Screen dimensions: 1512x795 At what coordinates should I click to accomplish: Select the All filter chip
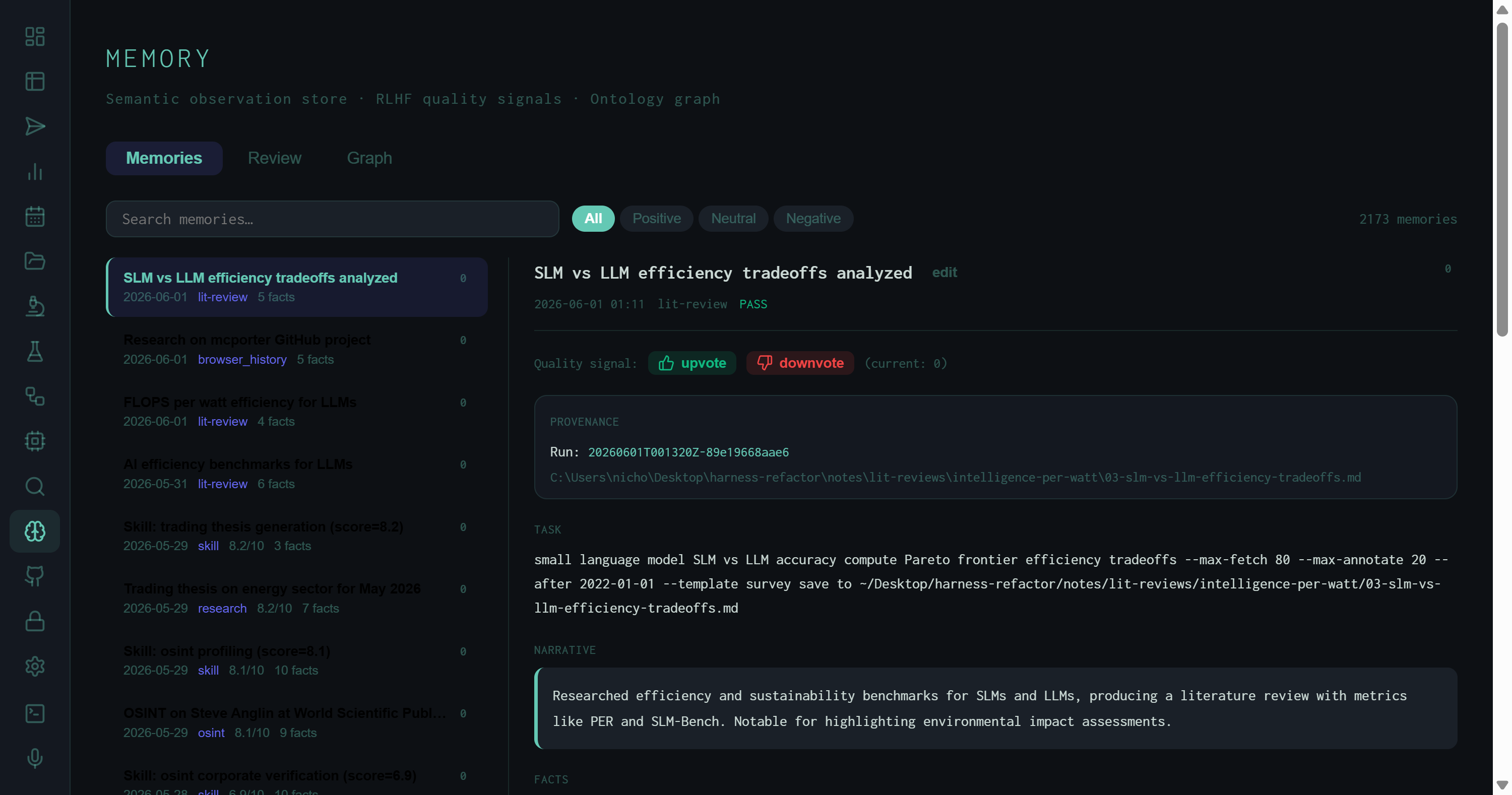(x=593, y=218)
